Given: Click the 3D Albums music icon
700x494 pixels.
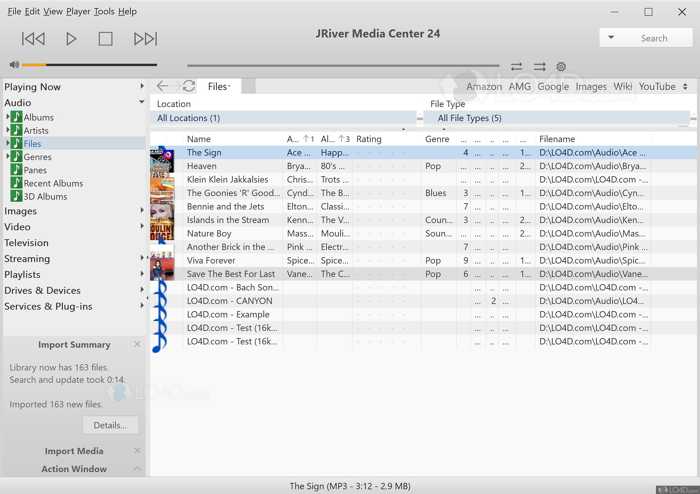Looking at the screenshot, I should (17, 196).
